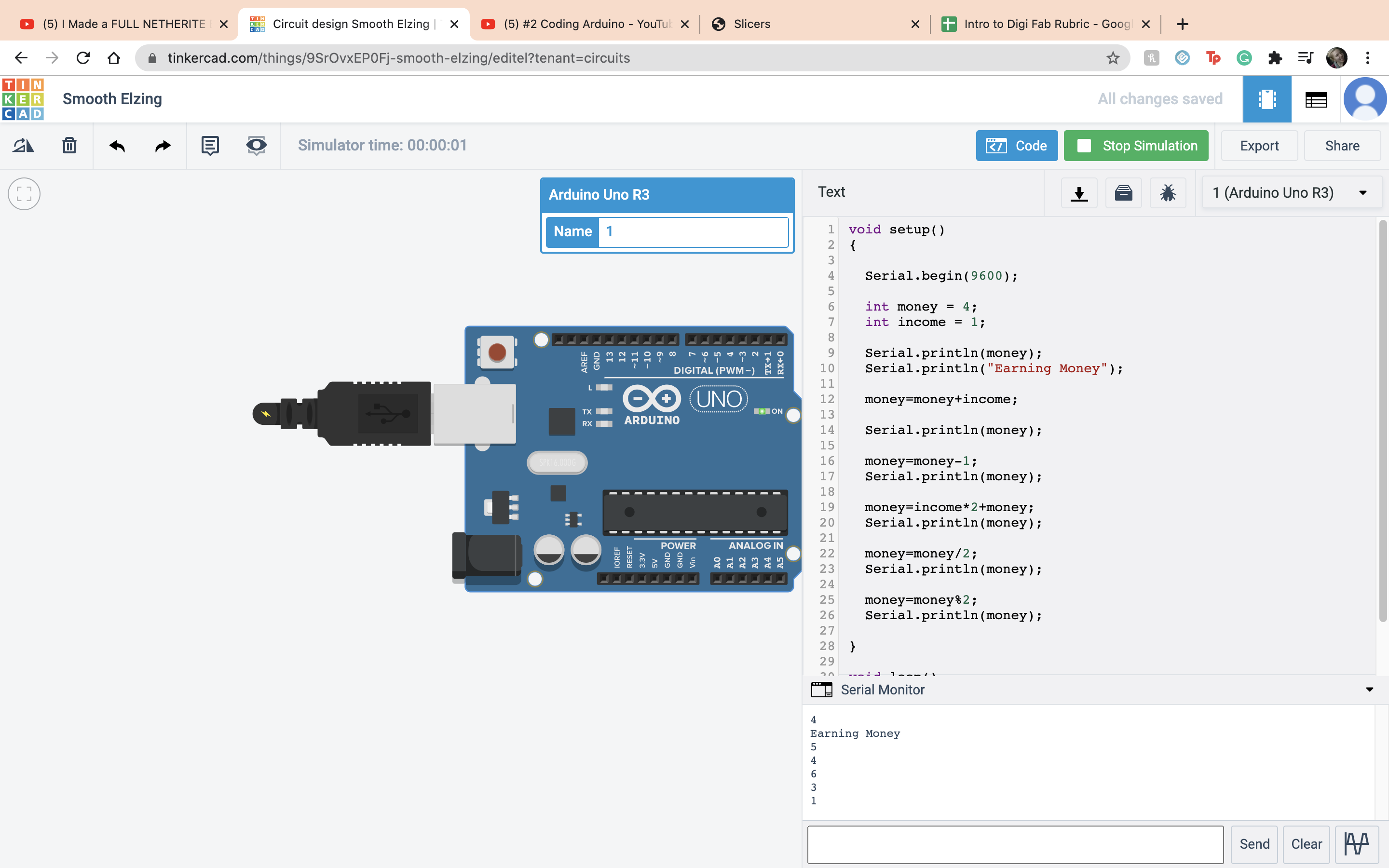This screenshot has width=1389, height=868.
Task: Click the Arduino Uno R3 panel header
Action: point(667,195)
